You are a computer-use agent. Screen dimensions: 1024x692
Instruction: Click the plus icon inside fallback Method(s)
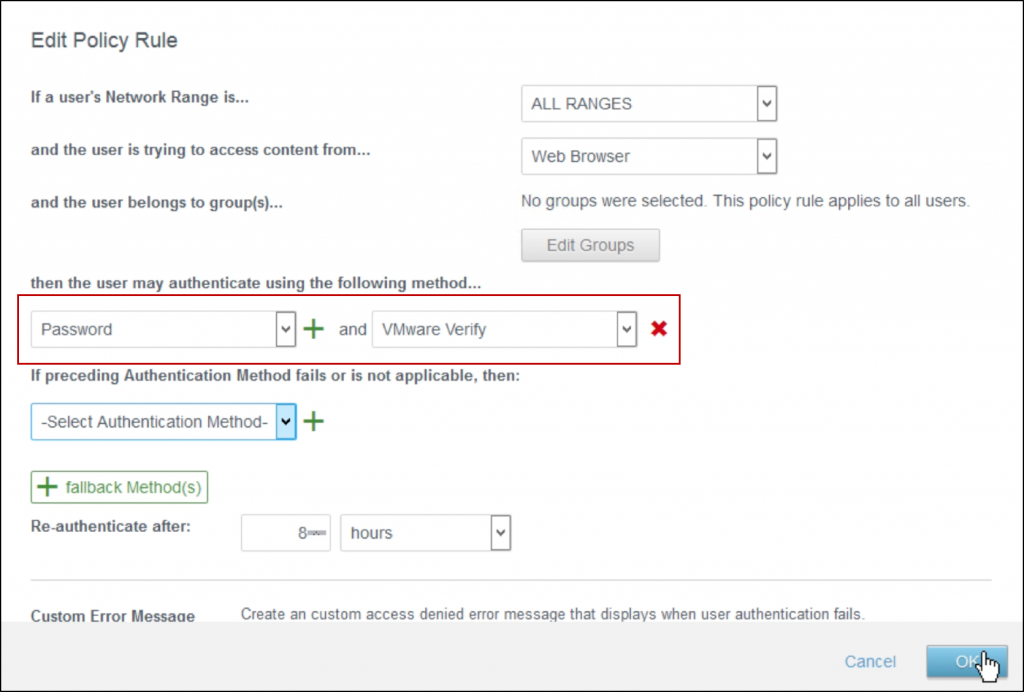47,487
